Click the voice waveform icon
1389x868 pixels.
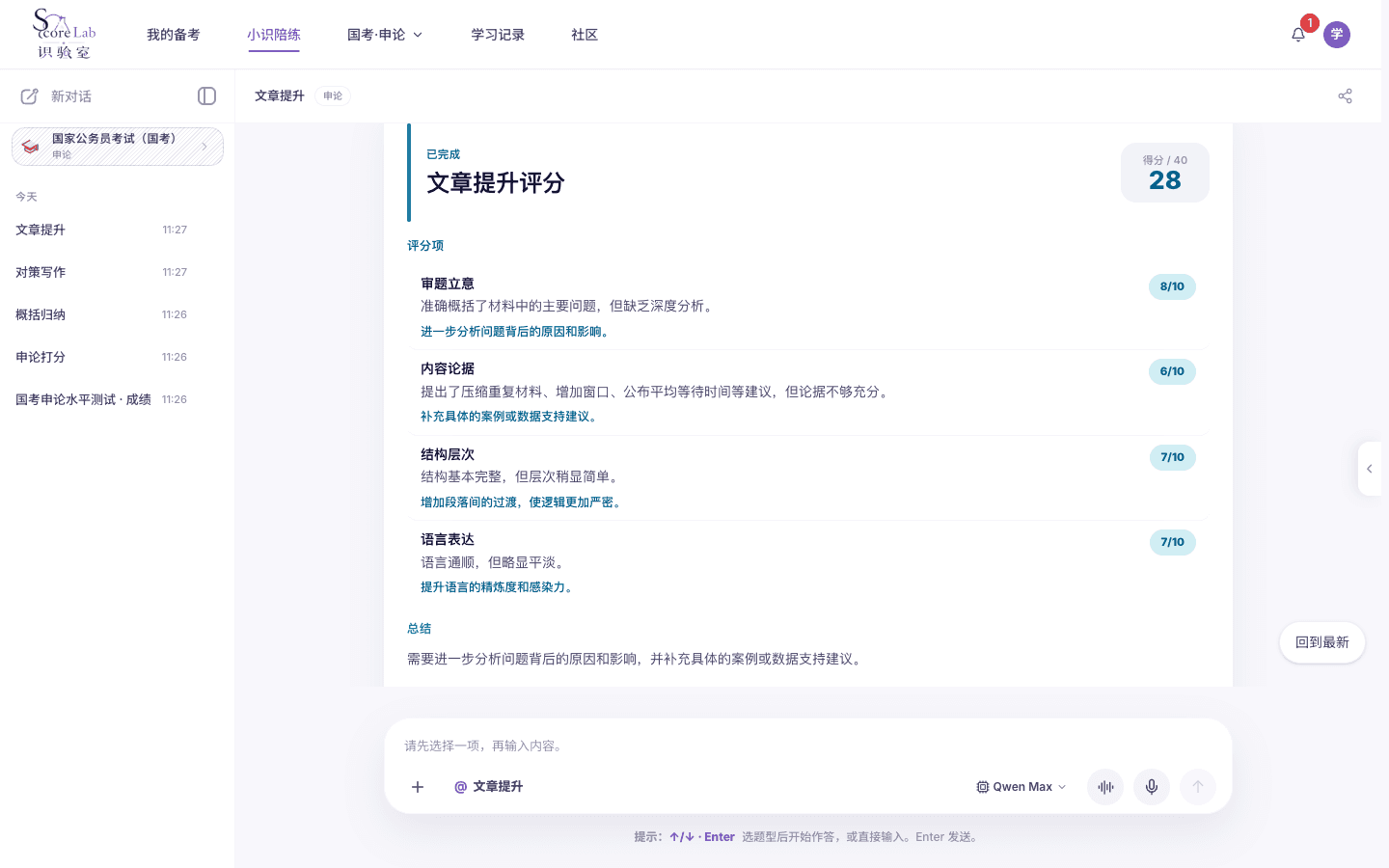click(1105, 787)
